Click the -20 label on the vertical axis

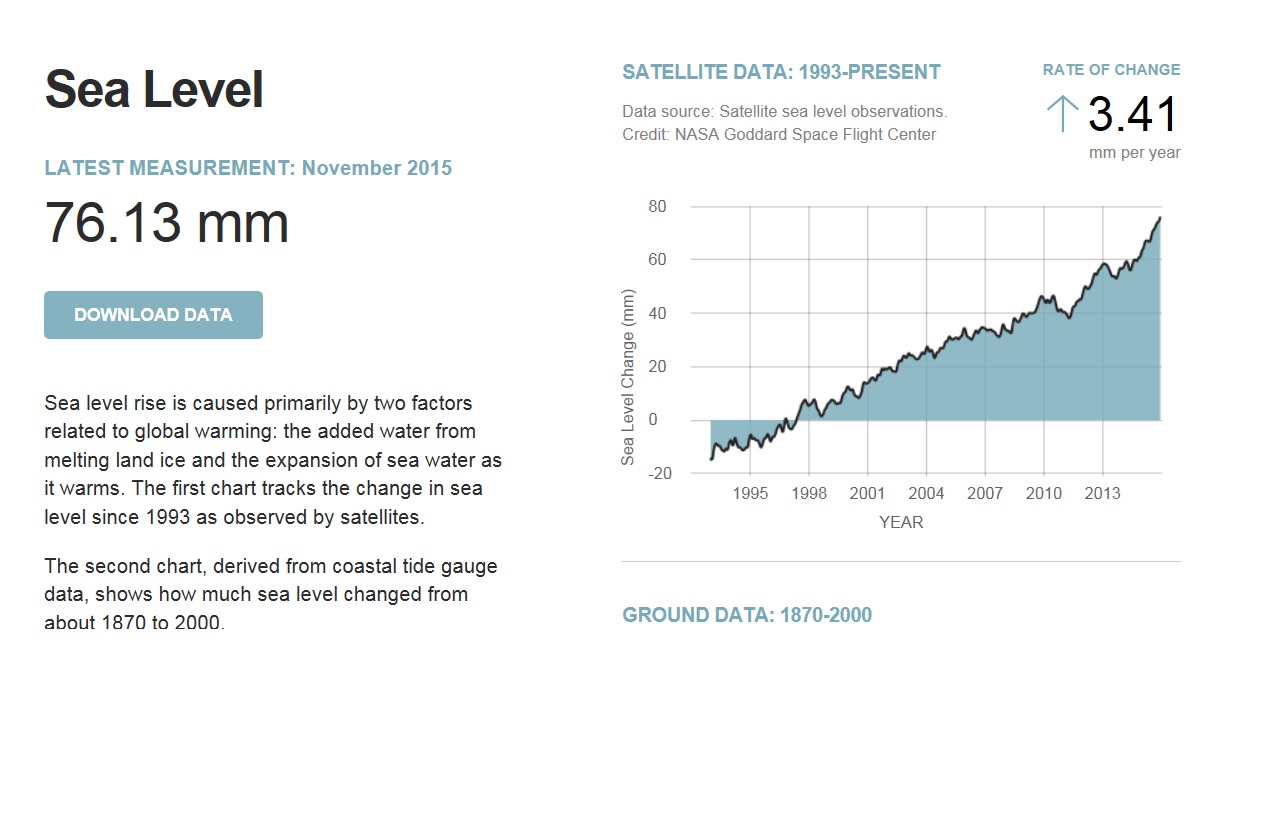659,473
